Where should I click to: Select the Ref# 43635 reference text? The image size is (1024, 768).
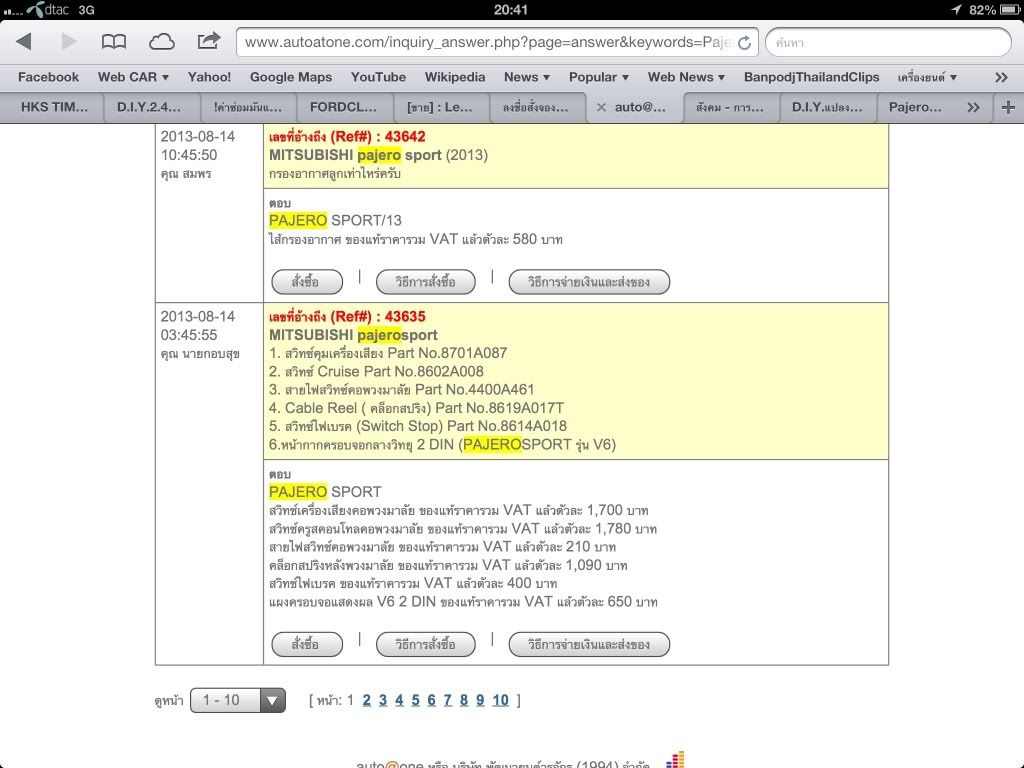click(347, 317)
